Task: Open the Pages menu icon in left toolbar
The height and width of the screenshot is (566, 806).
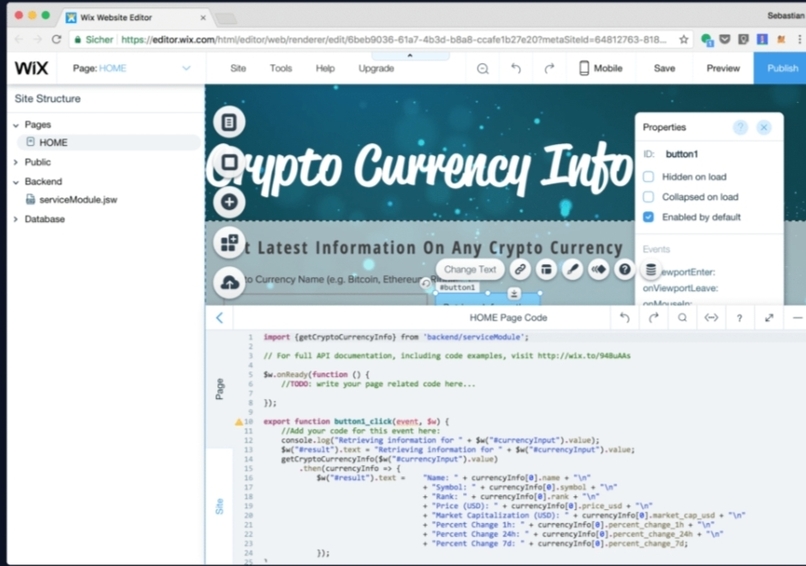Action: point(229,122)
